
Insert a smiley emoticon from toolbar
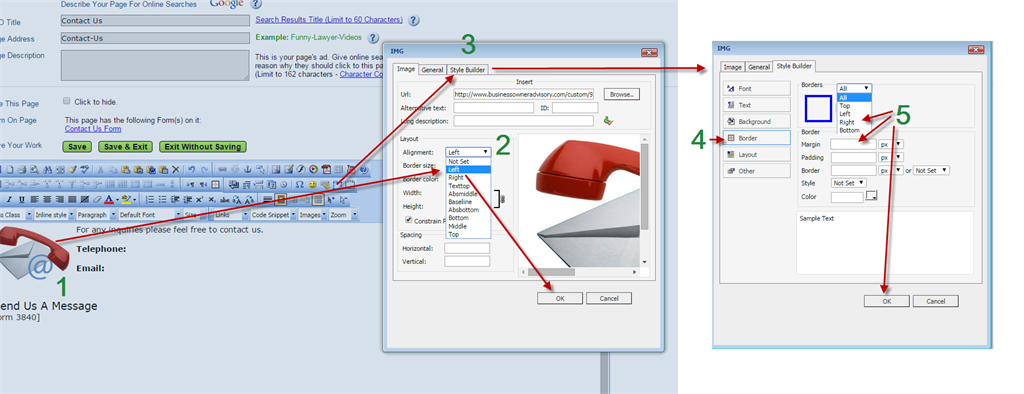(x=312, y=185)
